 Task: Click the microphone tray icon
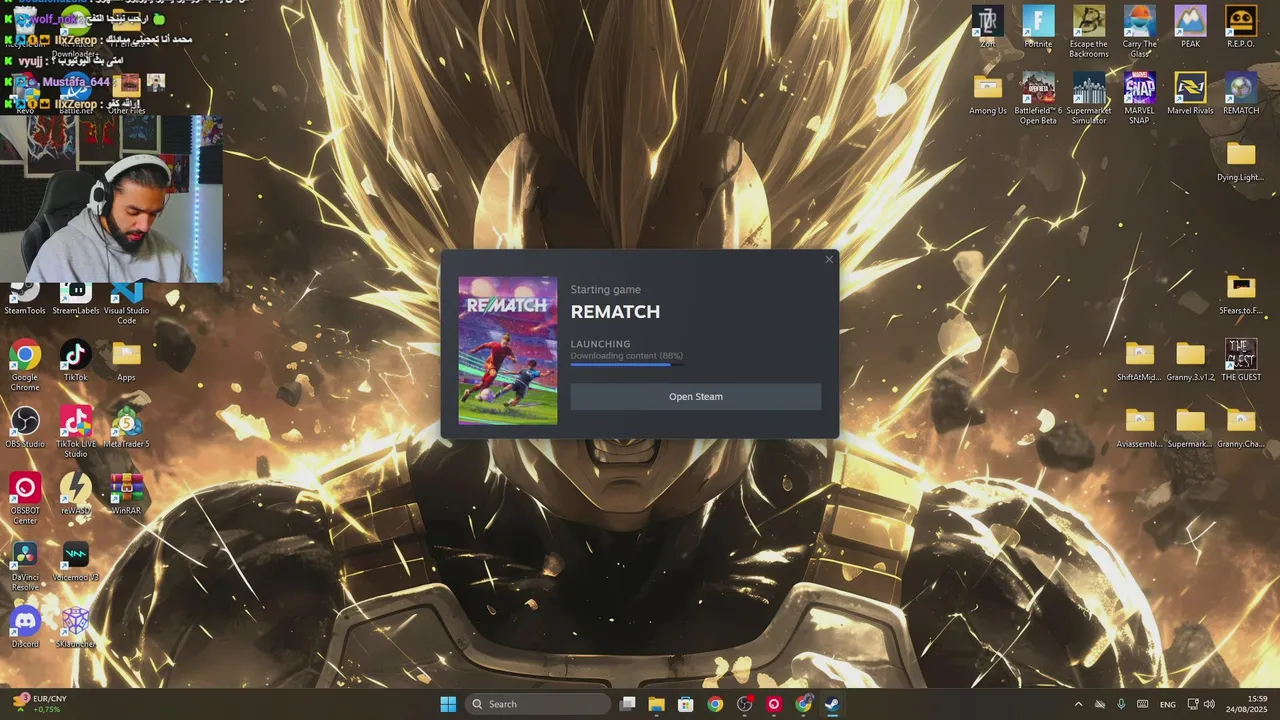tap(1121, 704)
